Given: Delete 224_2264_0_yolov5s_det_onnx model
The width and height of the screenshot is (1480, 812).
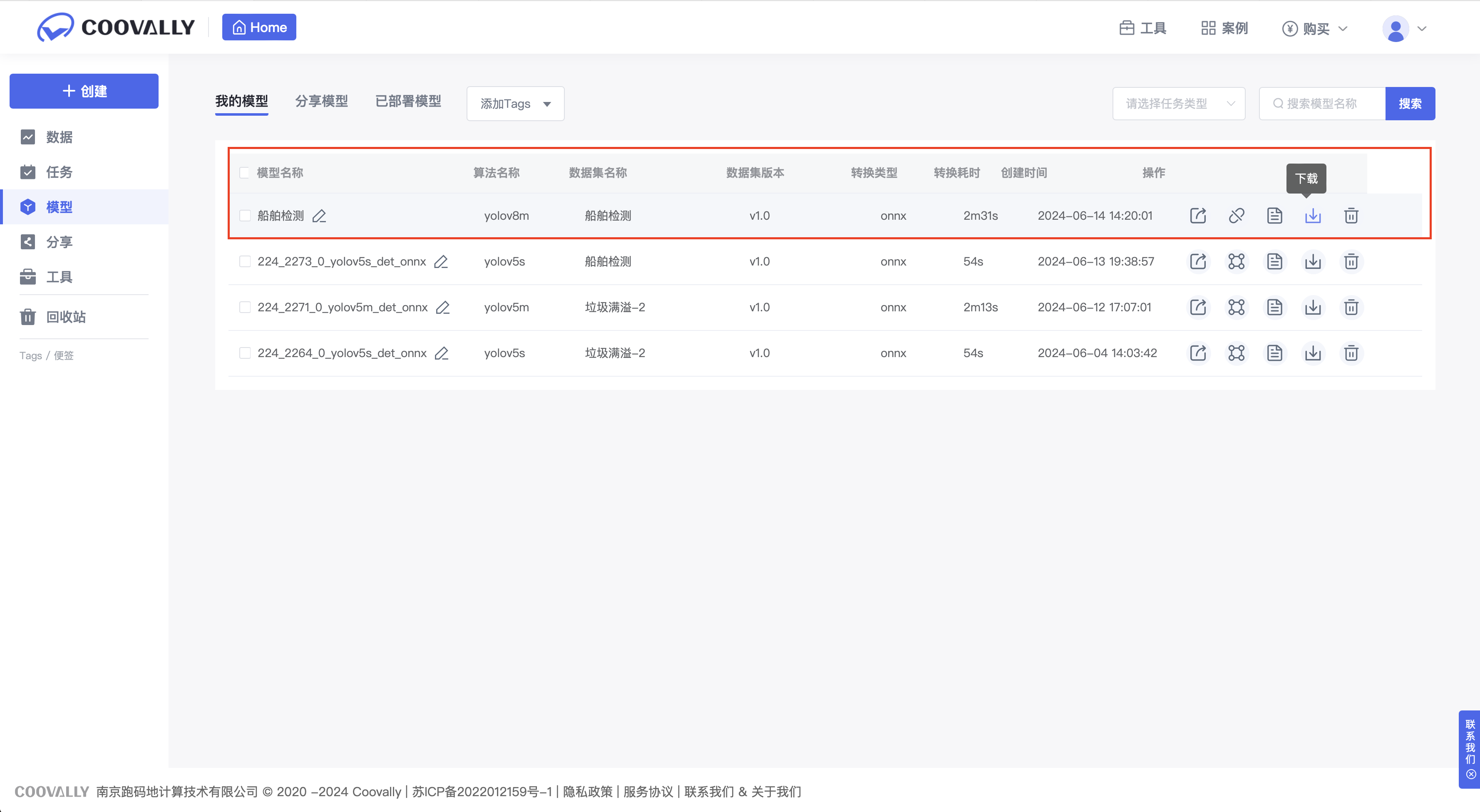Looking at the screenshot, I should pyautogui.click(x=1351, y=353).
